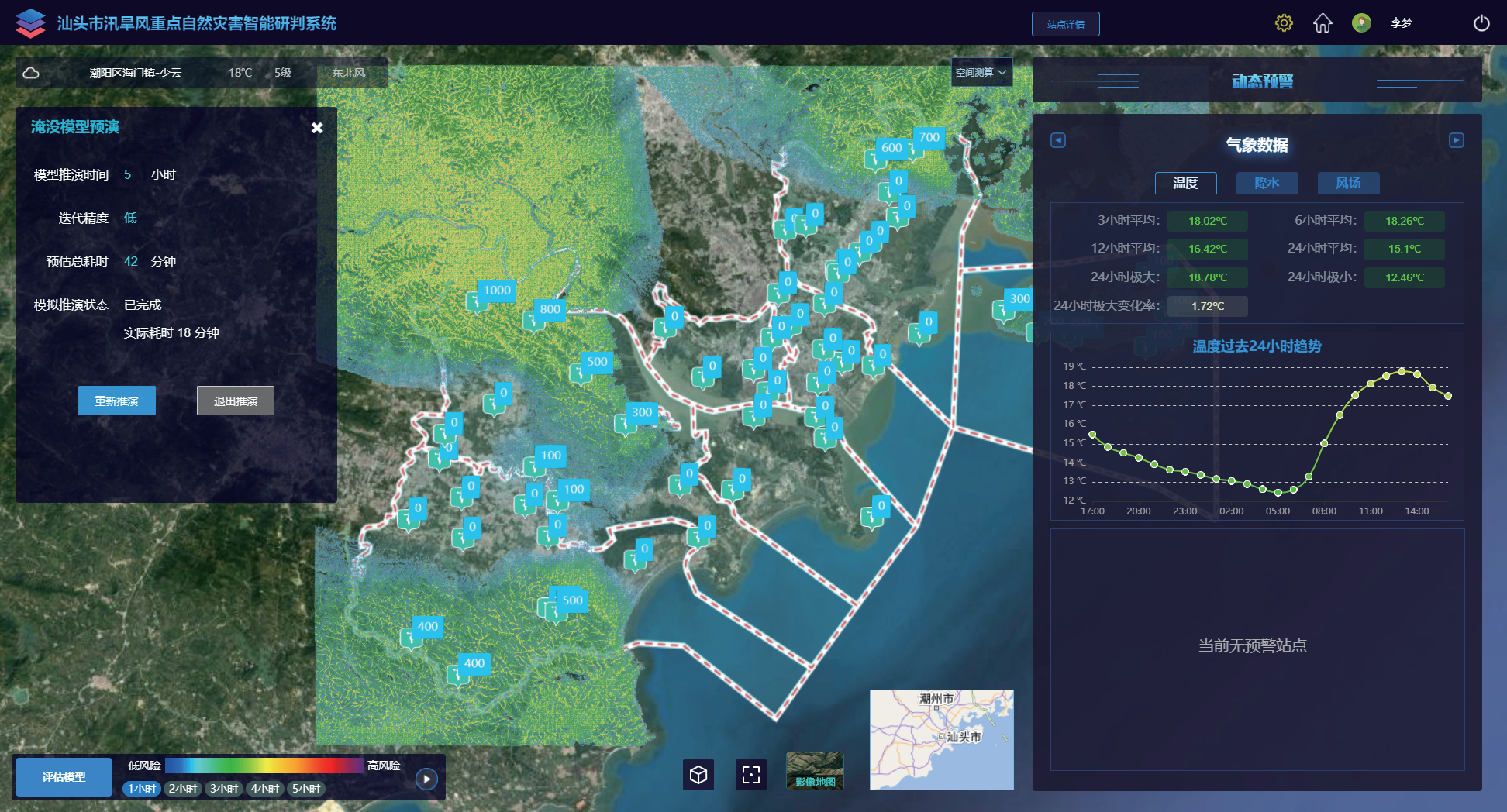This screenshot has height=812, width=1507.
Task: Click the iteration precision value 低
Action: [x=130, y=218]
